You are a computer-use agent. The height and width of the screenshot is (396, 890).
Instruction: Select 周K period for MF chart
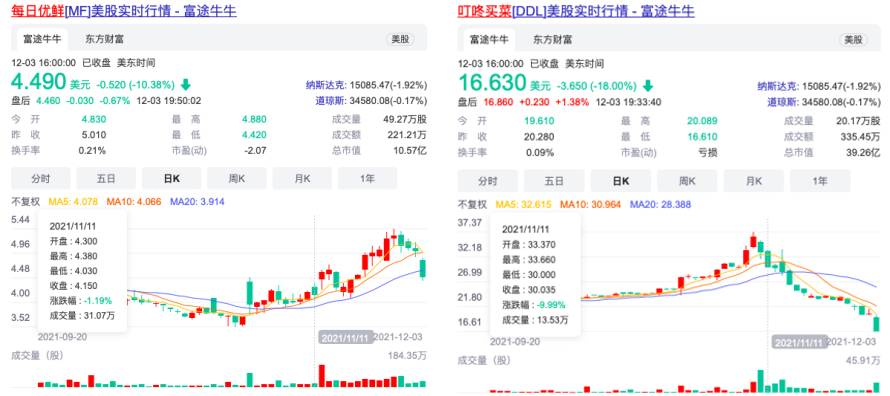pyautogui.click(x=237, y=179)
